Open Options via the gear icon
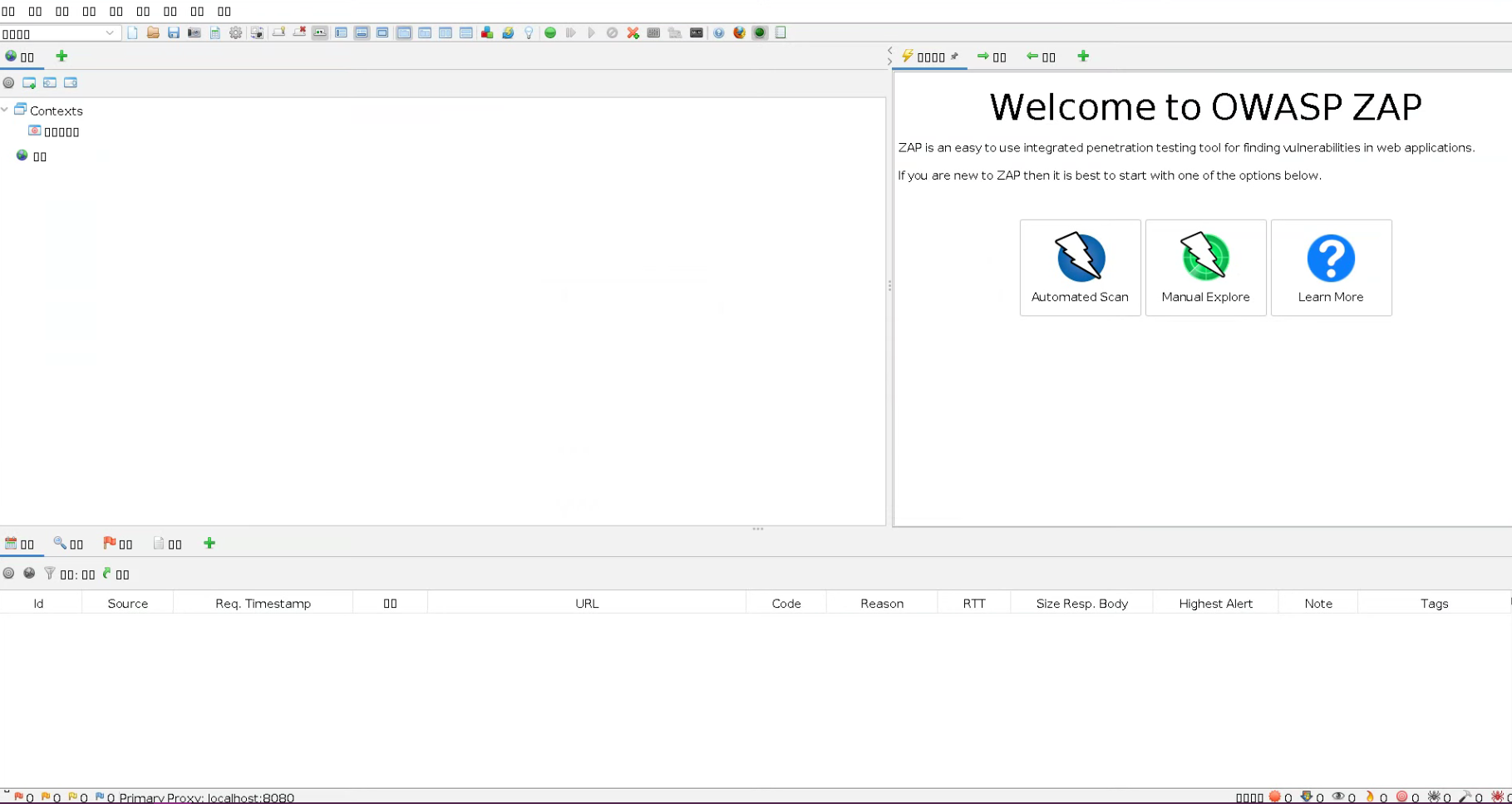The height and width of the screenshot is (804, 1512). tap(236, 33)
